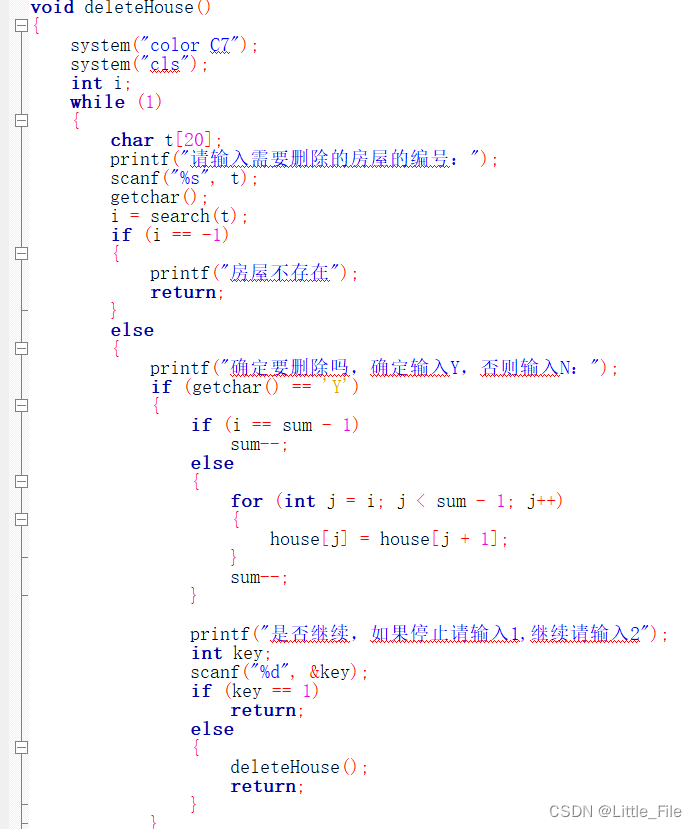Click the 'i = search(t);' line
This screenshot has height=829, width=697.
[179, 216]
